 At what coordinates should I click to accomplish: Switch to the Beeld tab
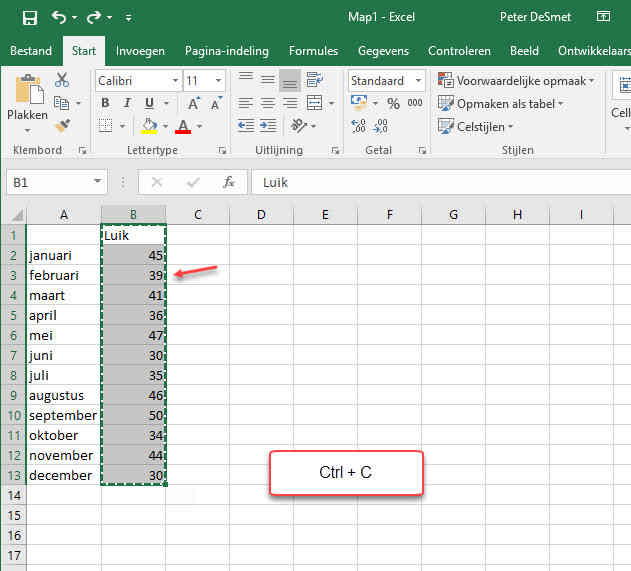click(524, 51)
